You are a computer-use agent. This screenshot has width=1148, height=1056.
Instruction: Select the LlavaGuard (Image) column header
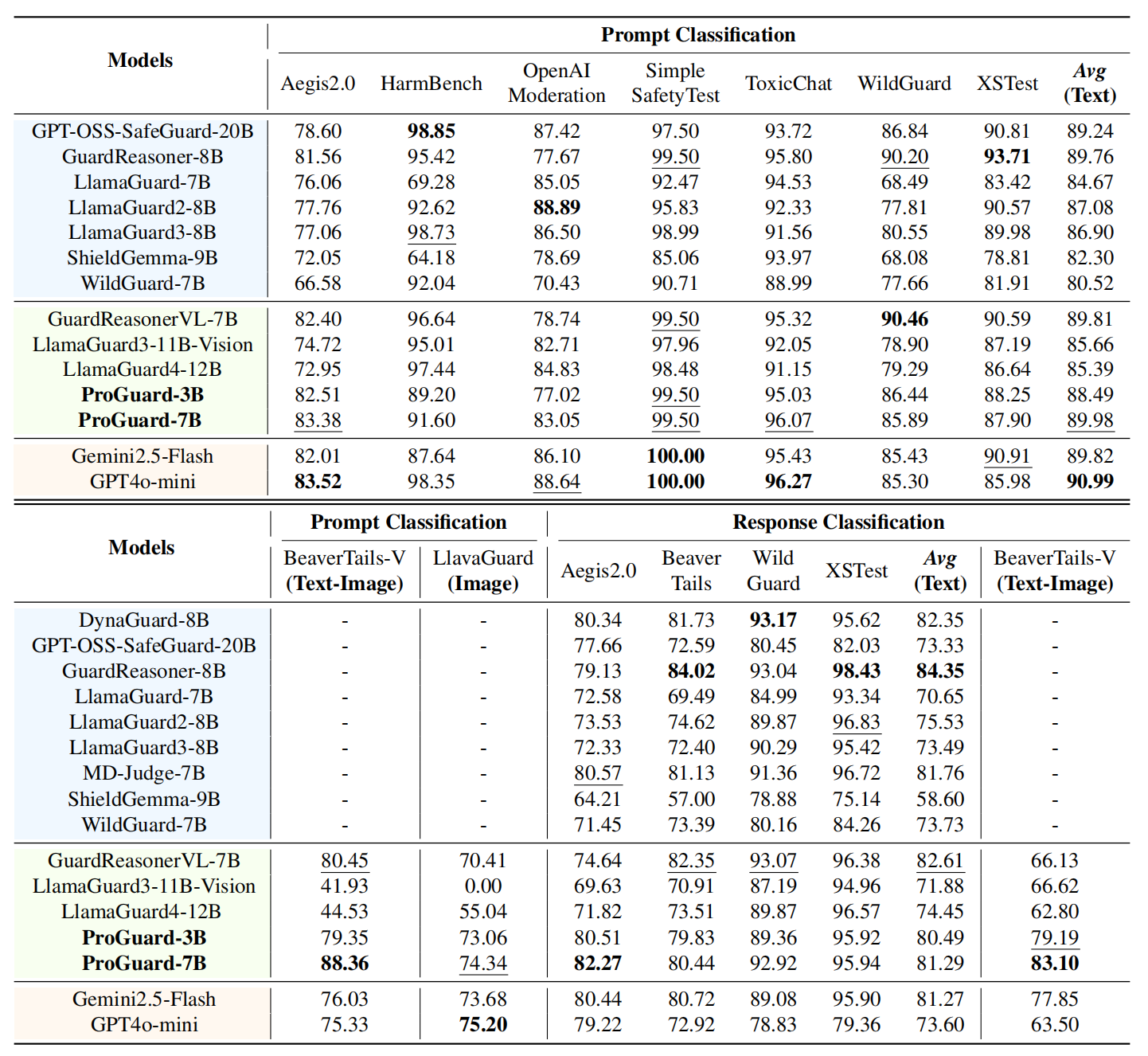482,571
